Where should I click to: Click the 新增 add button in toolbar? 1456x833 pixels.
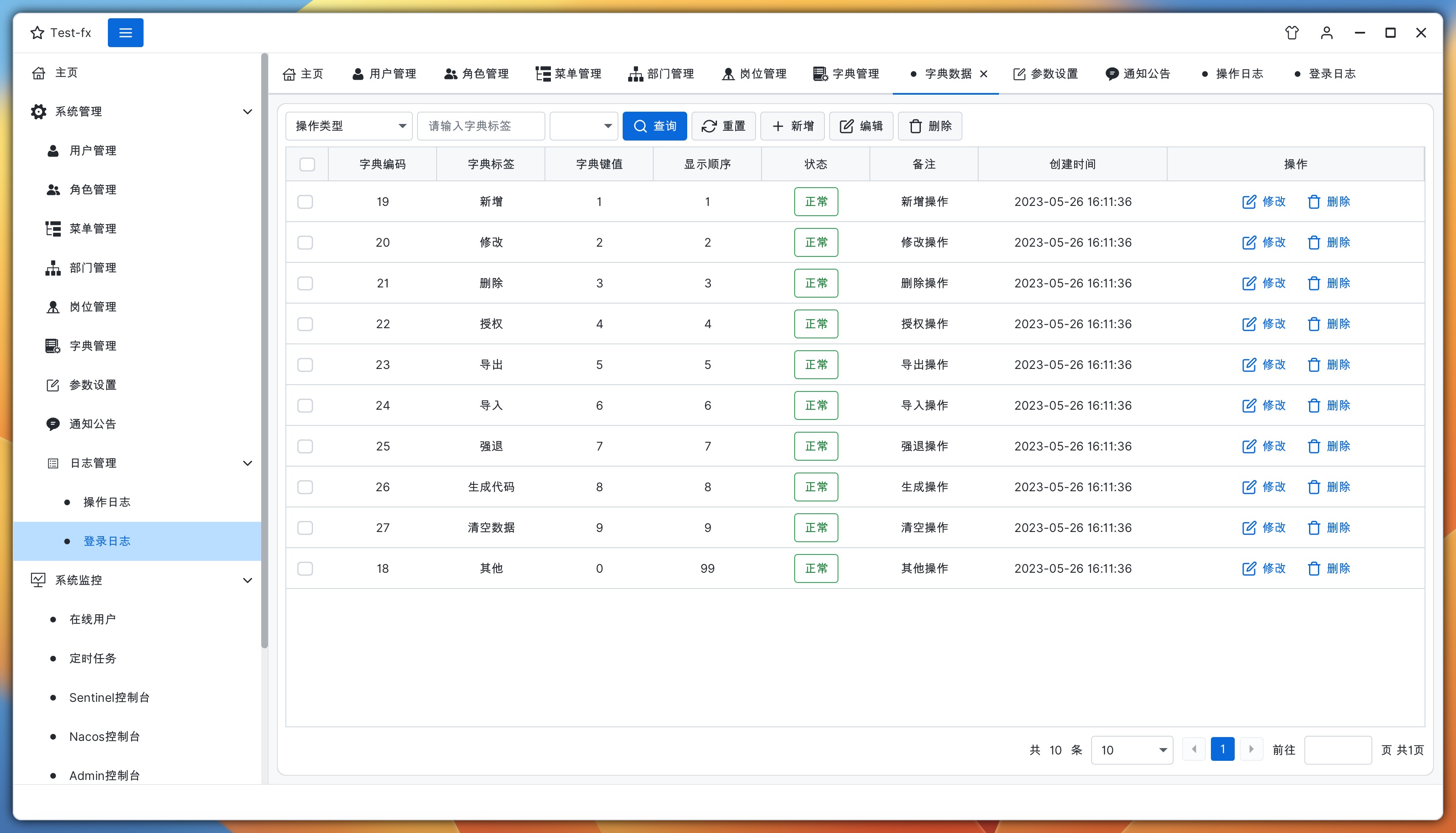coord(792,126)
